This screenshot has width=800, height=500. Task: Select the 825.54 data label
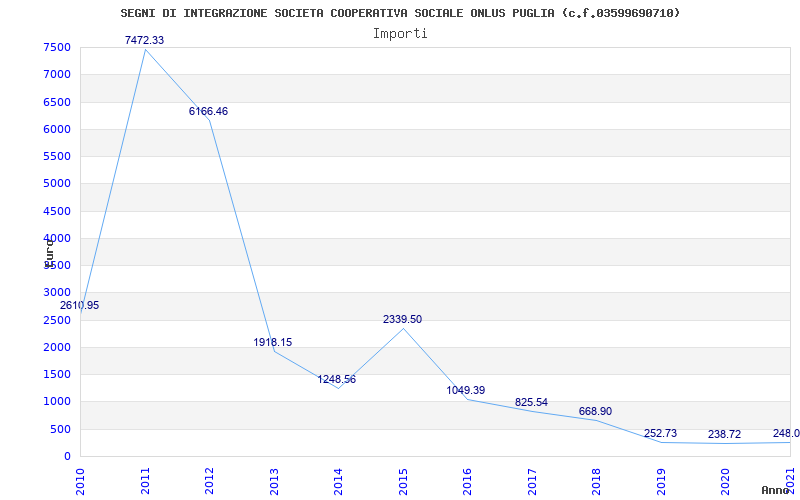(x=531, y=403)
